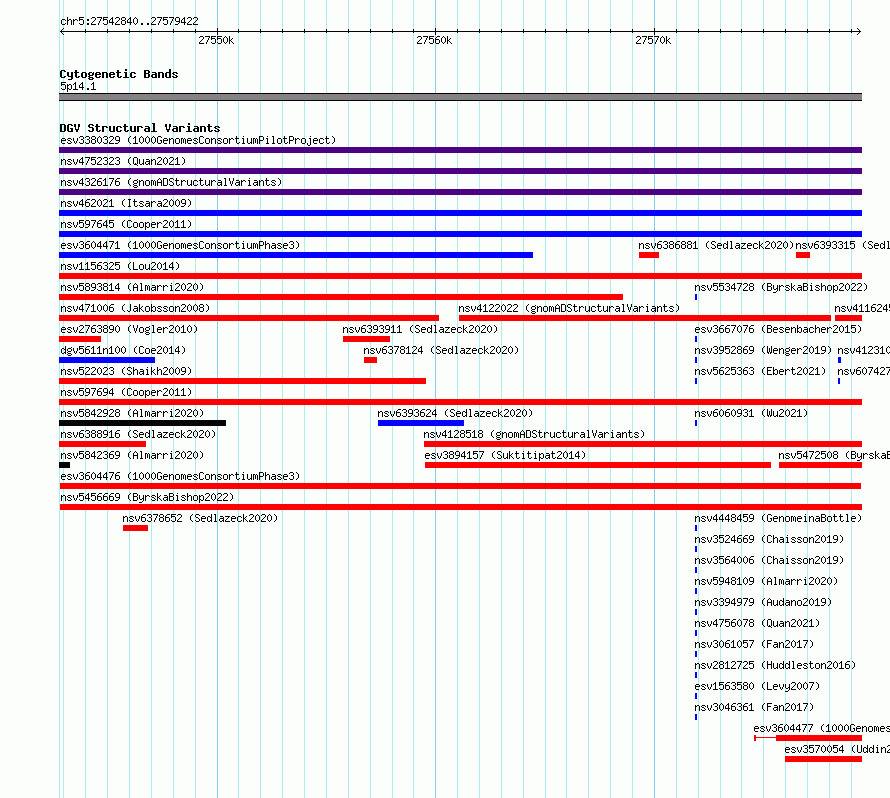Click the nsv5534728 (ByrskaBishop2022) label
Viewport: 890px width, 798px height.
click(x=781, y=287)
